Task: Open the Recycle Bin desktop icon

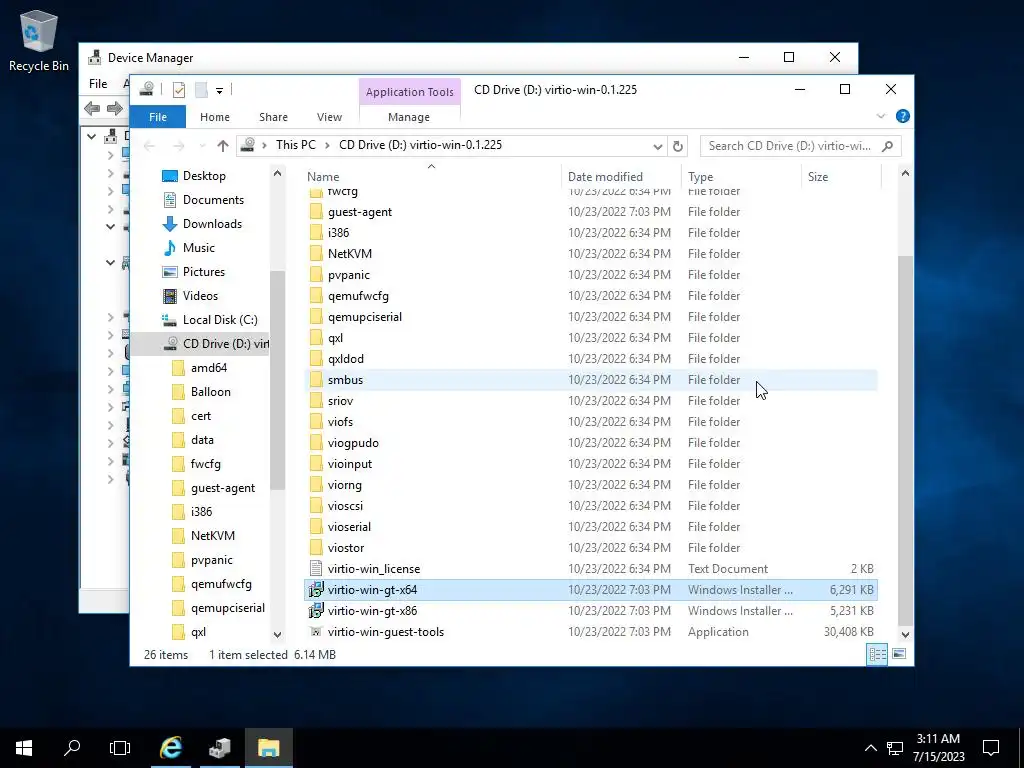Action: [39, 40]
